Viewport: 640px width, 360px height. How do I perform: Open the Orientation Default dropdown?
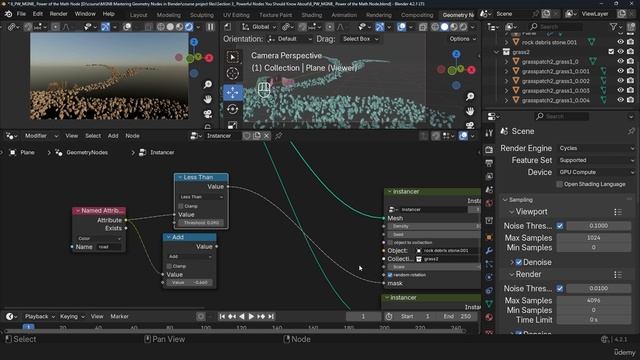coord(290,39)
